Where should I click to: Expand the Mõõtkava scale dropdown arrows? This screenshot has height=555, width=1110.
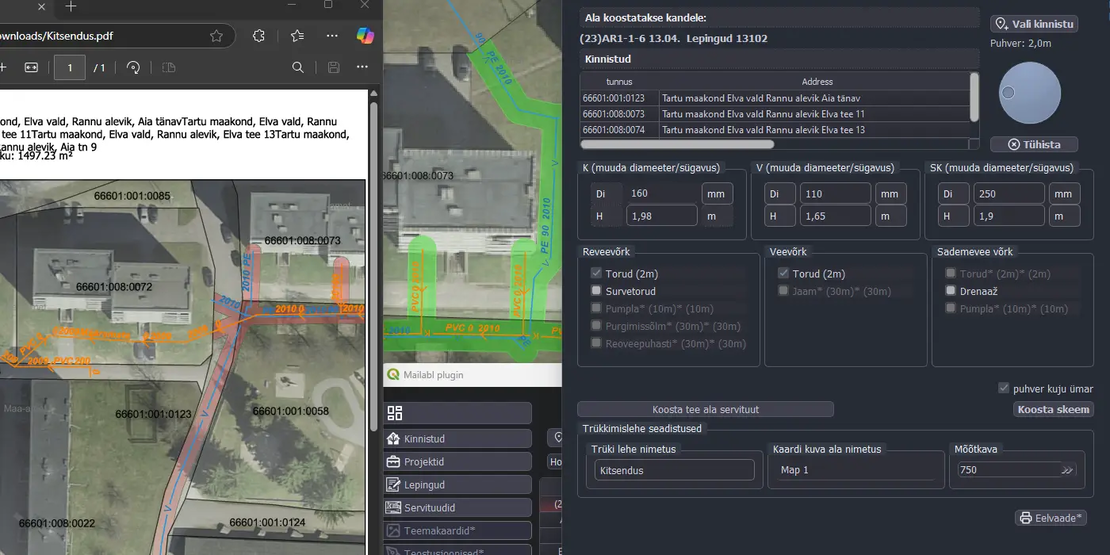[1068, 470]
